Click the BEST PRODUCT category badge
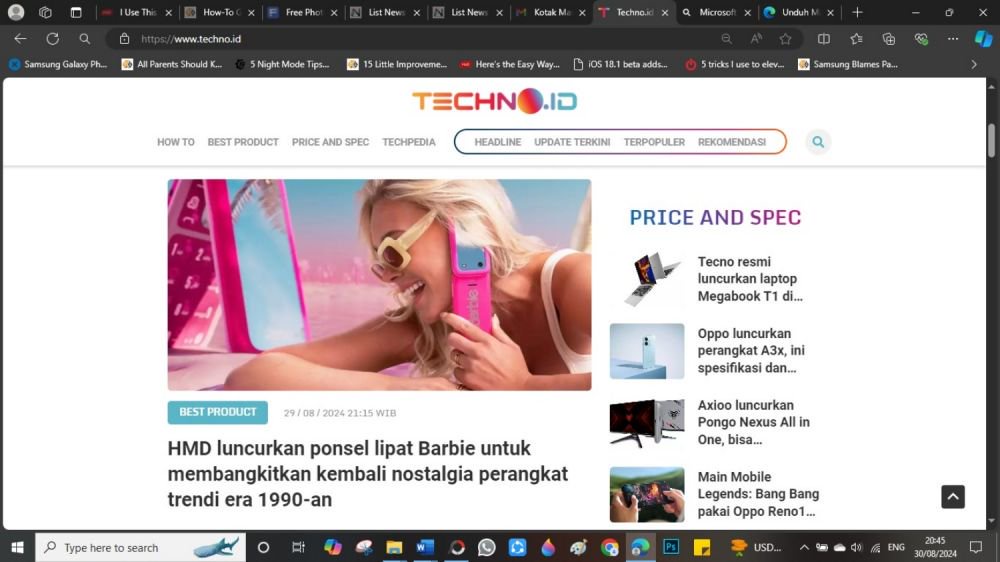Viewport: 1000px width, 562px height. (x=217, y=412)
